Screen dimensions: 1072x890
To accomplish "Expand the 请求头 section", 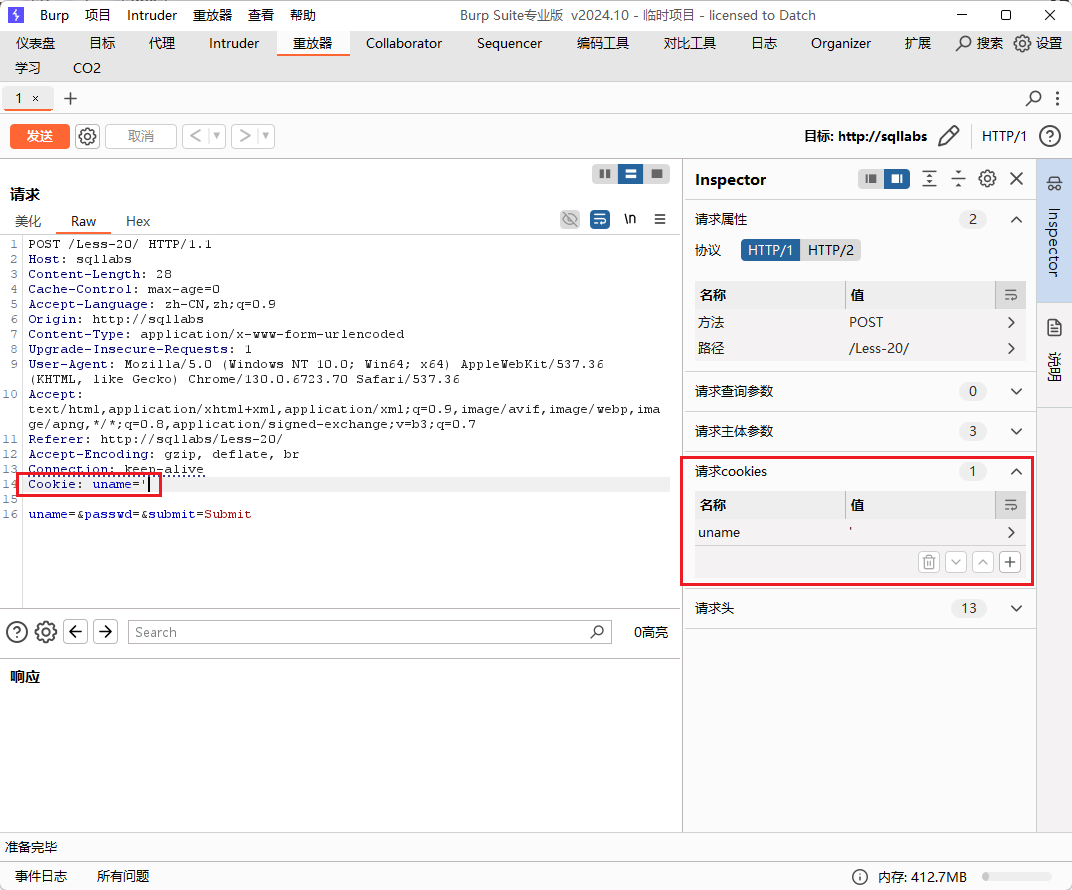I will (1016, 608).
